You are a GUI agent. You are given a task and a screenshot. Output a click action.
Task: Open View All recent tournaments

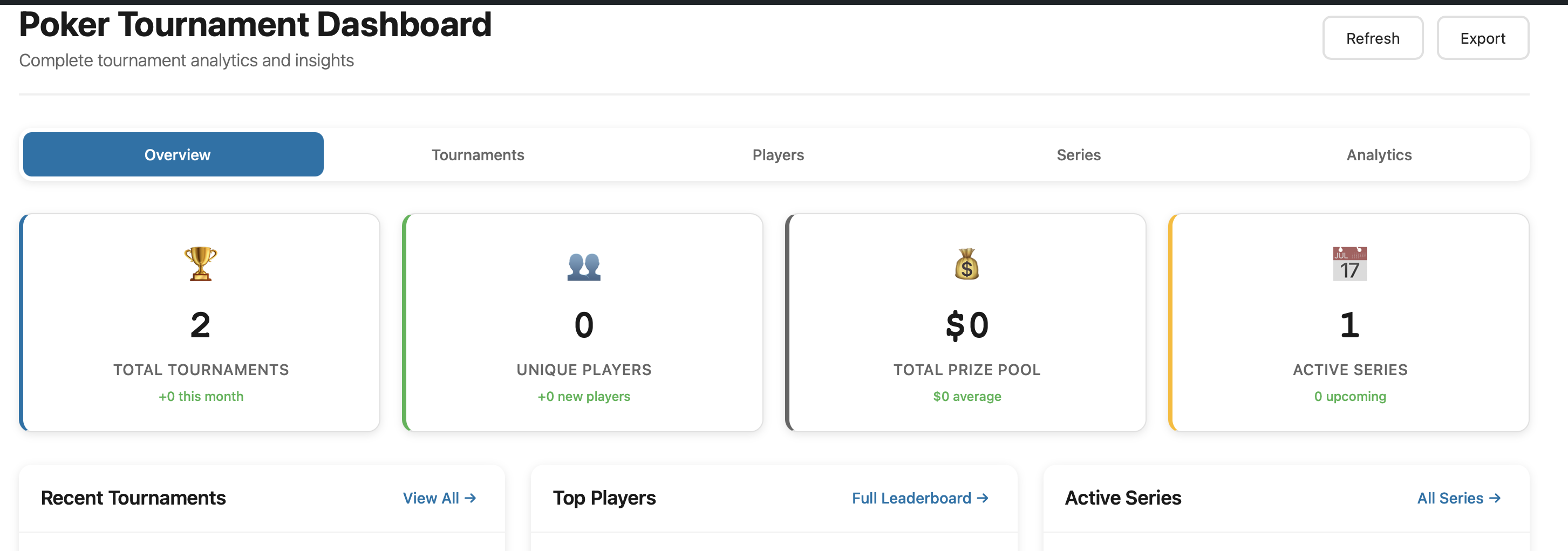[439, 498]
